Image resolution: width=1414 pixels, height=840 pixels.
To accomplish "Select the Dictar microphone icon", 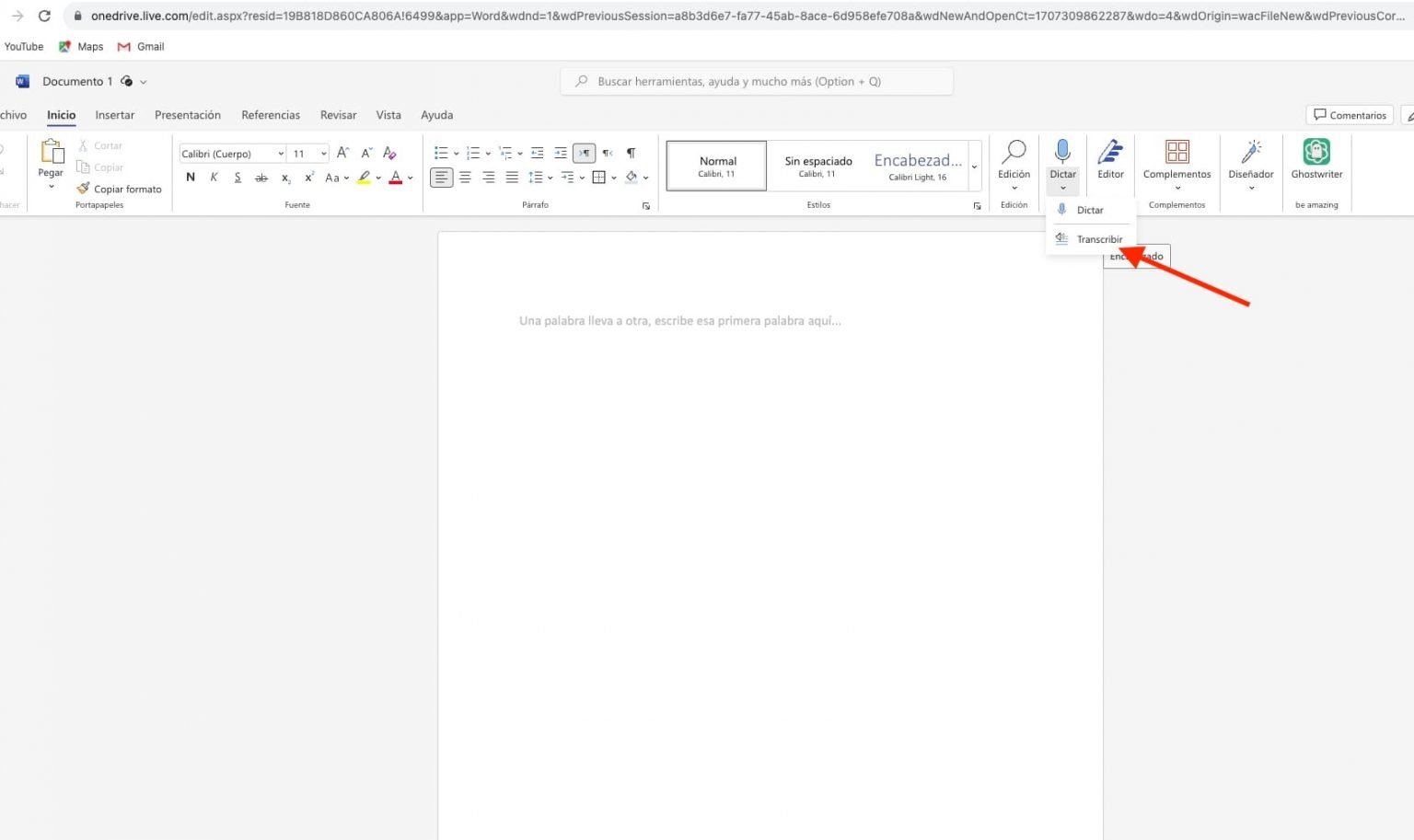I will [1062, 151].
